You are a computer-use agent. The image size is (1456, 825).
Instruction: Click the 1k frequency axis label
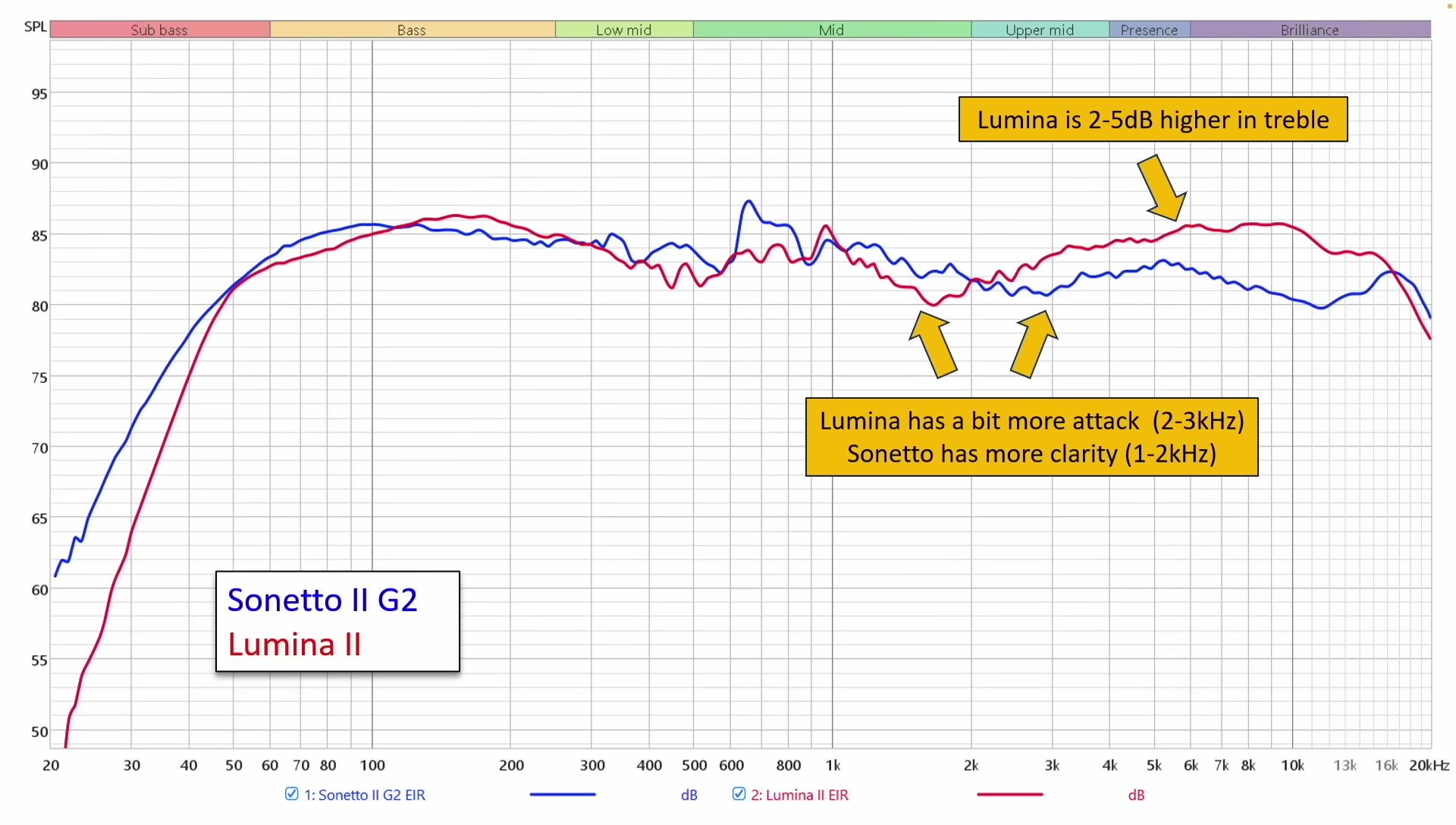(833, 765)
